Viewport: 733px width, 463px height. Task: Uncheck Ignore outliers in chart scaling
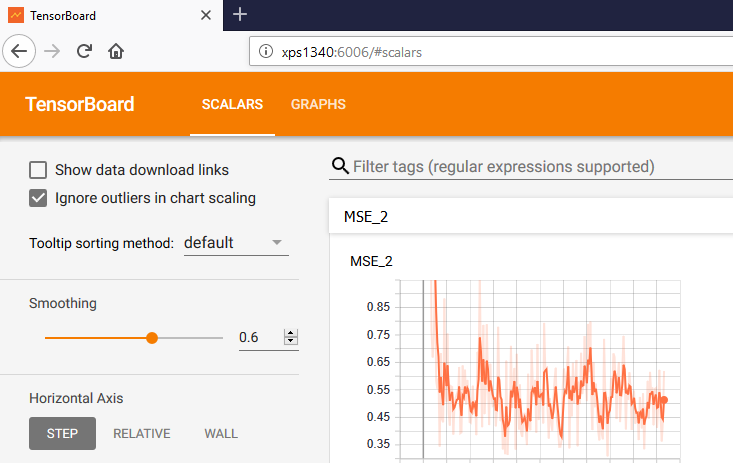pyautogui.click(x=38, y=198)
